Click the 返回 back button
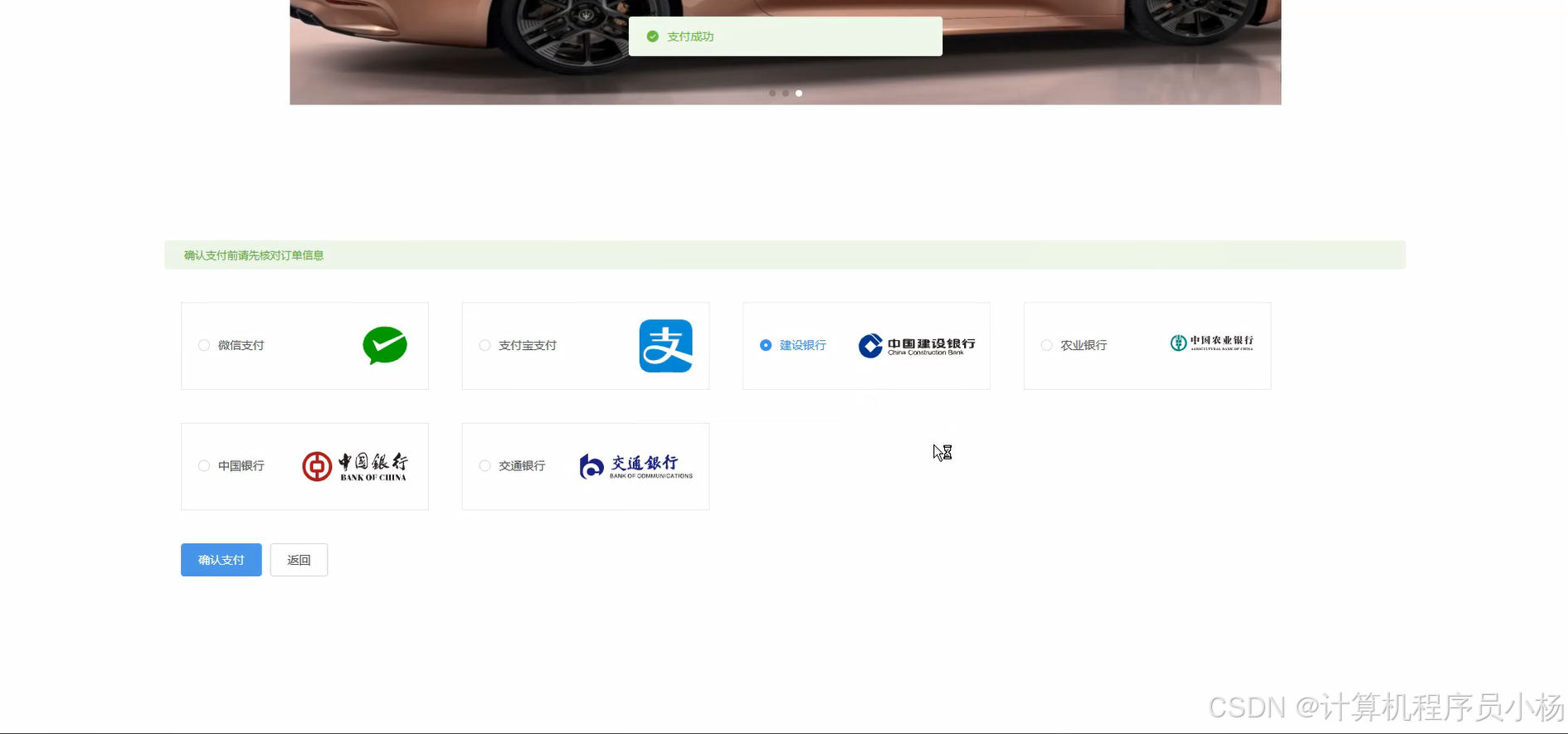 tap(299, 560)
